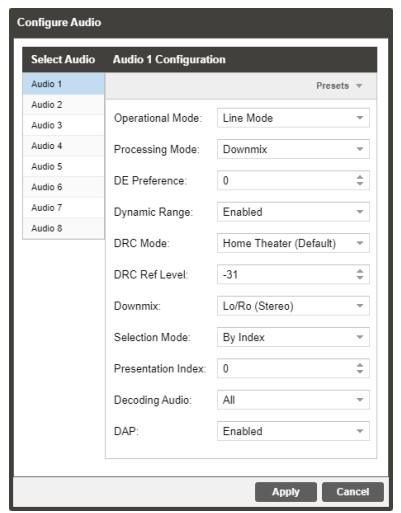This screenshot has height=513, width=401.
Task: Open the Downmix Lo/Ro dropdown
Action: click(293, 306)
